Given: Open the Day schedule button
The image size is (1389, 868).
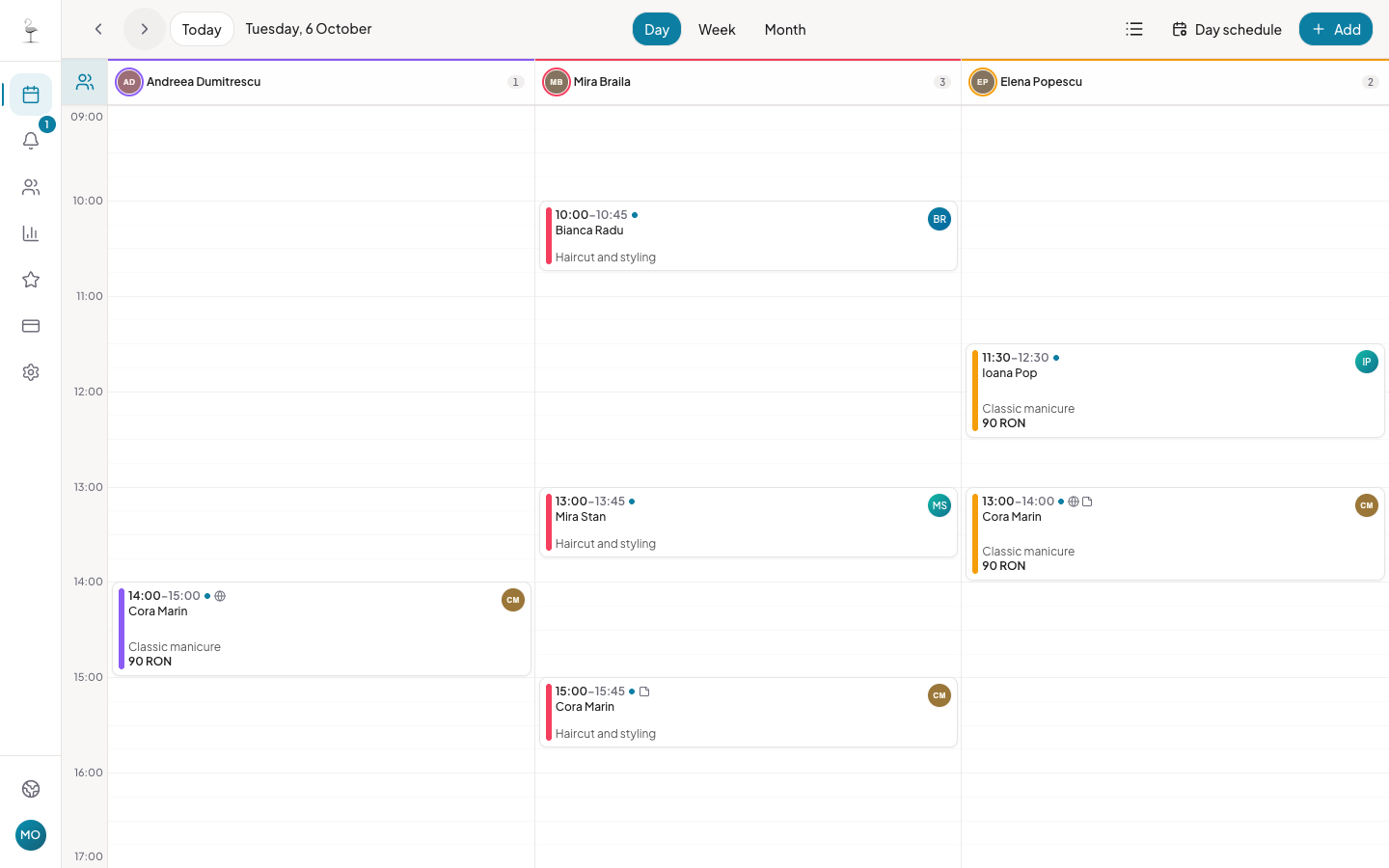Looking at the screenshot, I should click(x=1227, y=29).
